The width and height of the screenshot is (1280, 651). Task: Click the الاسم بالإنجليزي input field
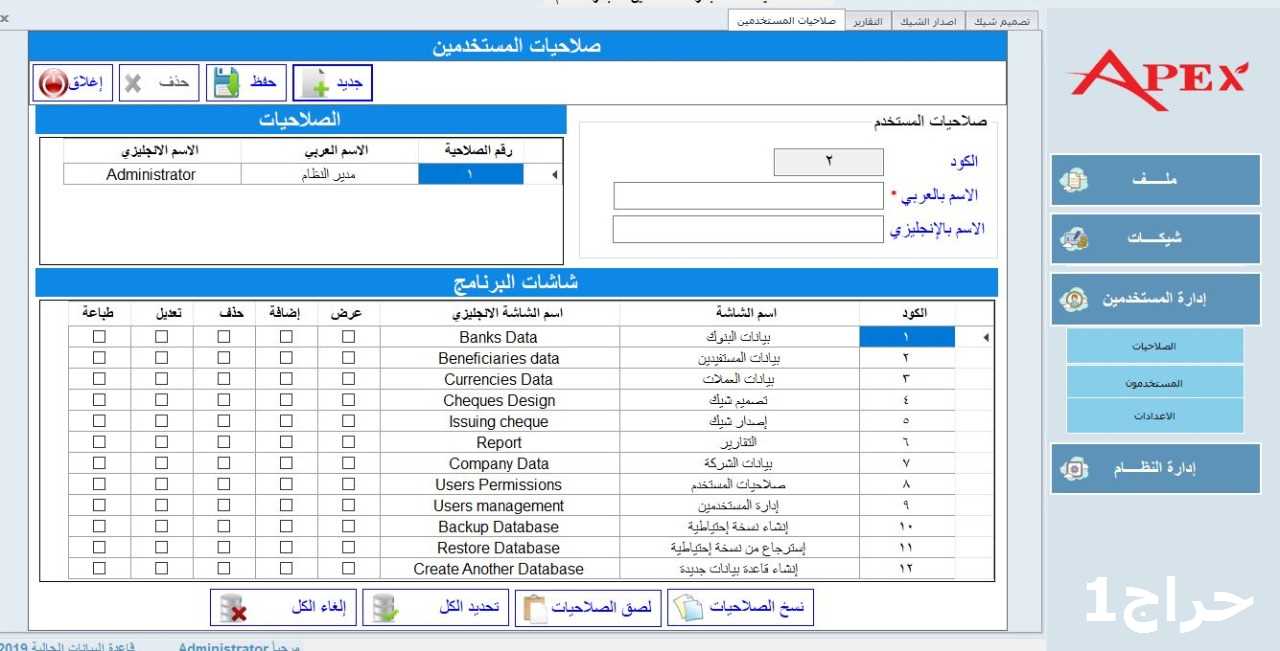[748, 229]
